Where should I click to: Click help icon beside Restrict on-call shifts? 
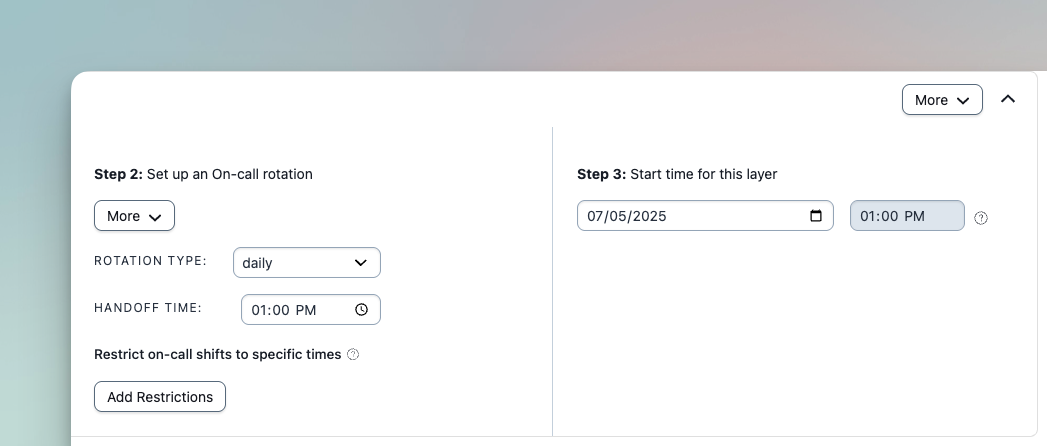353,355
